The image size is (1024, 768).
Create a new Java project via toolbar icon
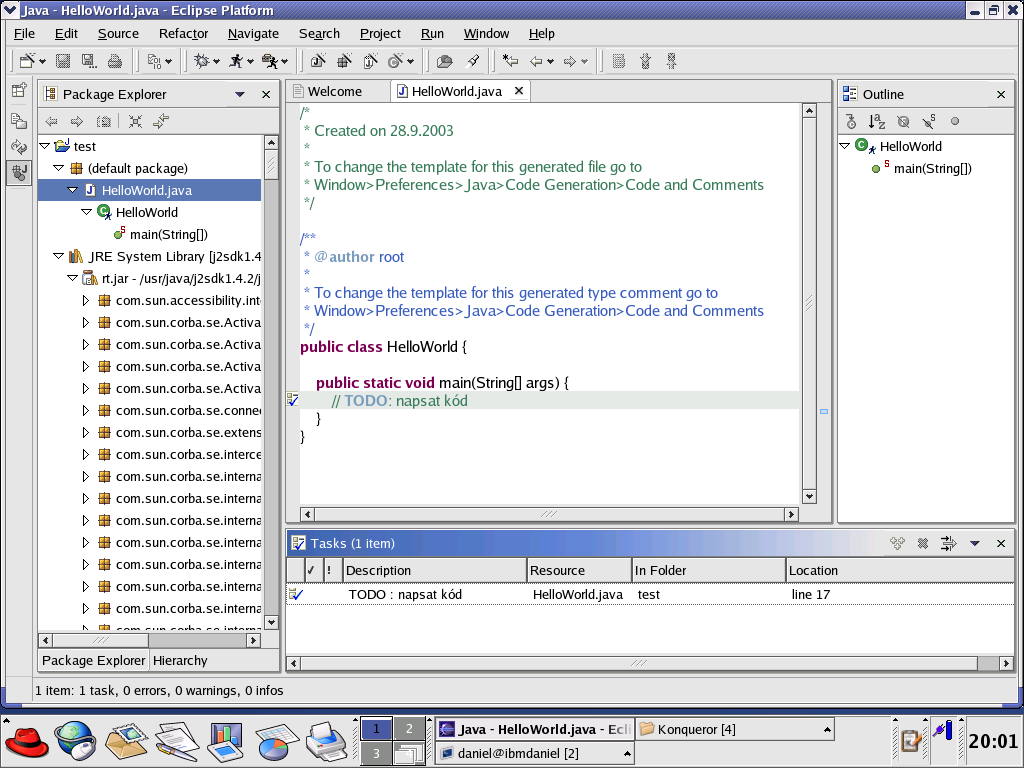319,61
